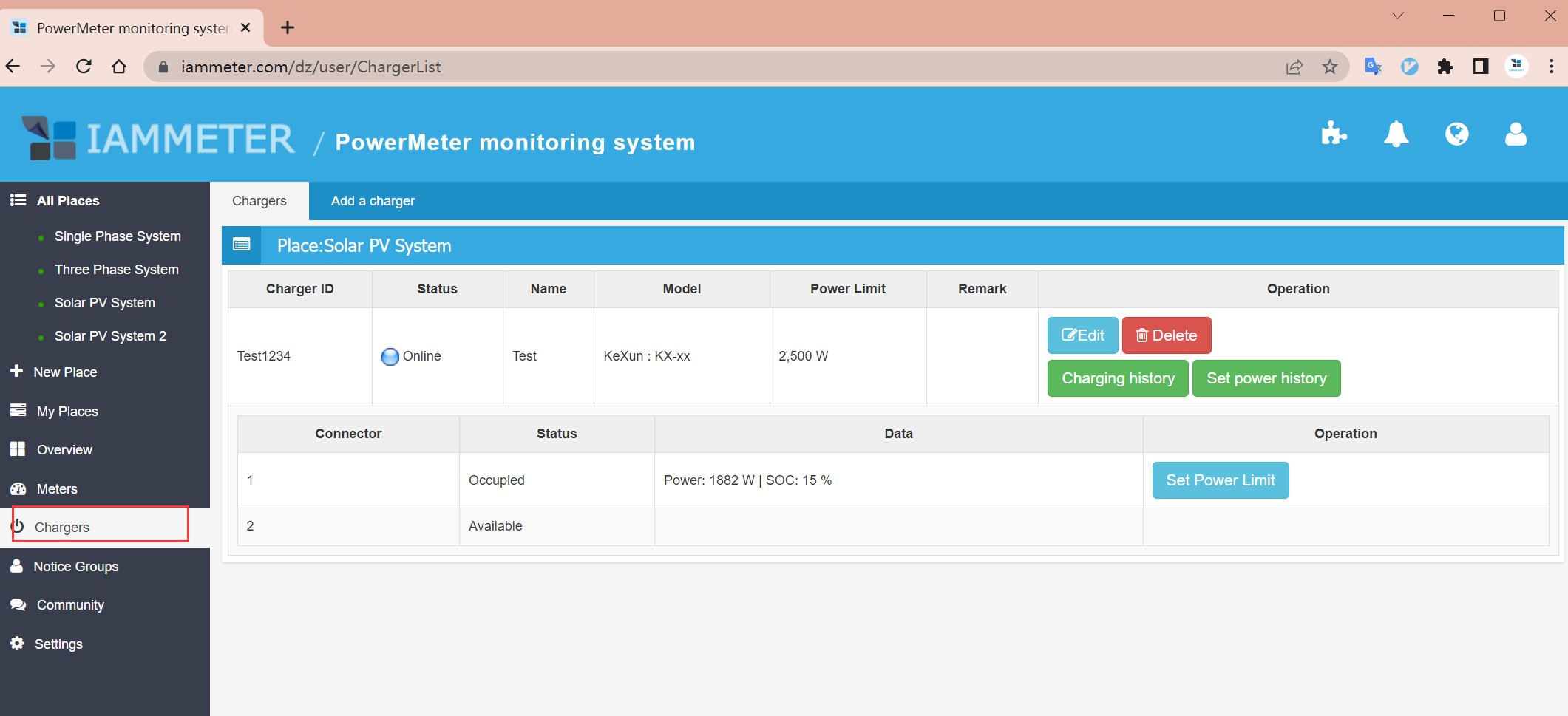Click Set Power Limit for connector 1
The width and height of the screenshot is (1568, 716).
[1220, 480]
